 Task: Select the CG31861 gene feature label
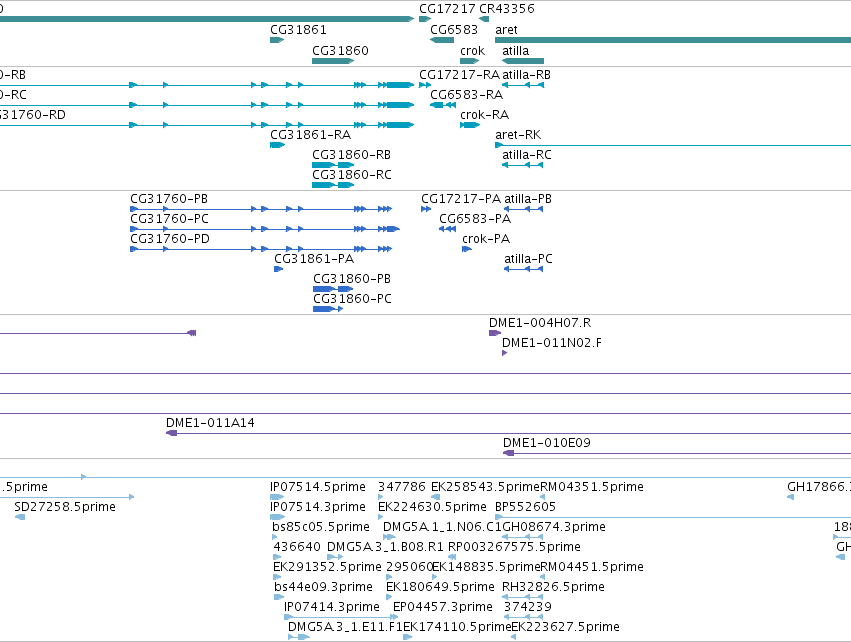pyautogui.click(x=298, y=30)
